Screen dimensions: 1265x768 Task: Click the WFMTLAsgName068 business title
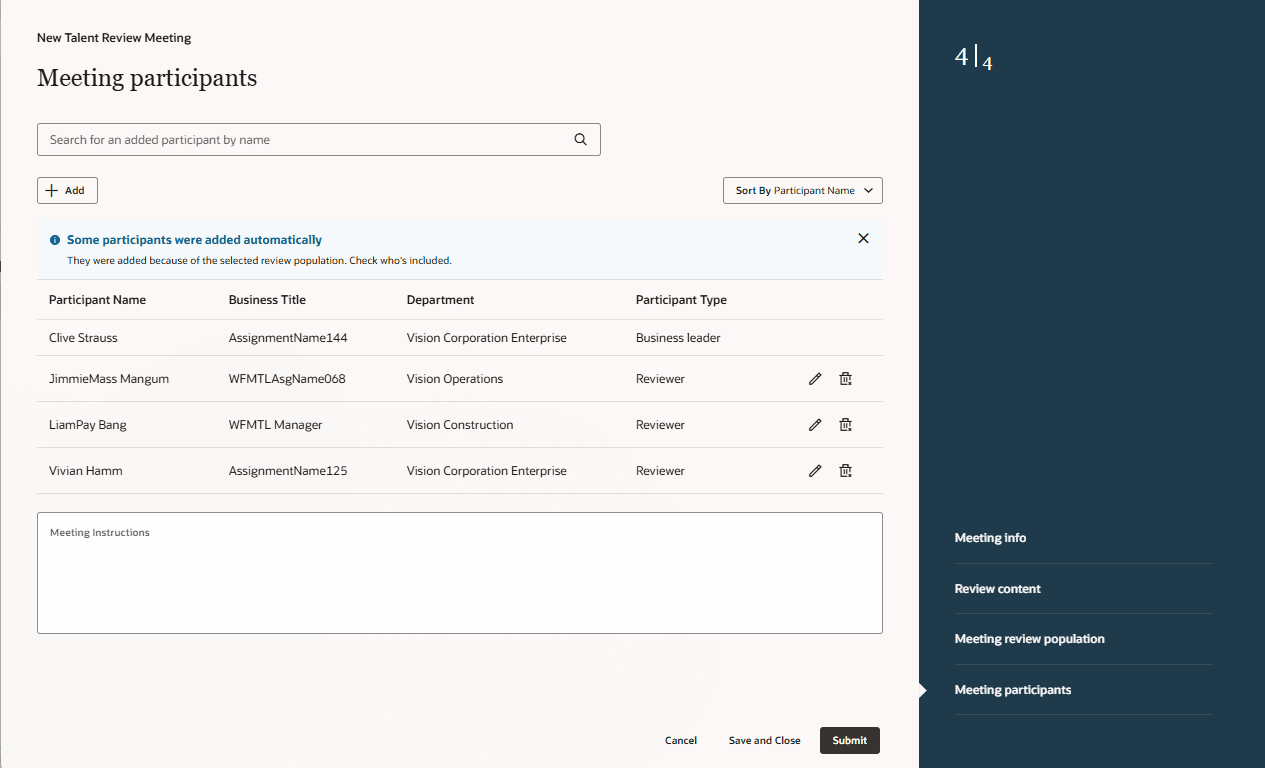pos(287,379)
